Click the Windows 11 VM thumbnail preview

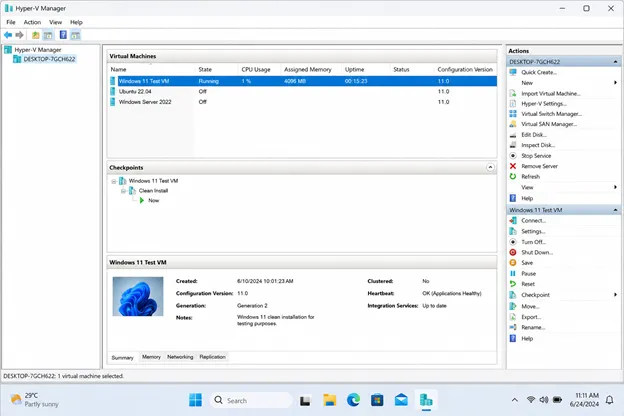pos(138,297)
